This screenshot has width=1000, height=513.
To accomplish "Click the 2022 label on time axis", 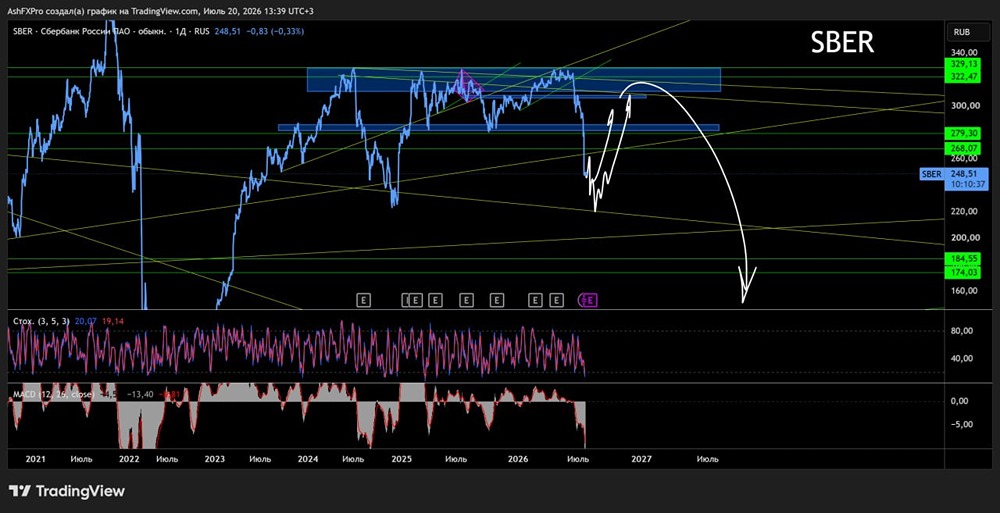I will 128,459.
